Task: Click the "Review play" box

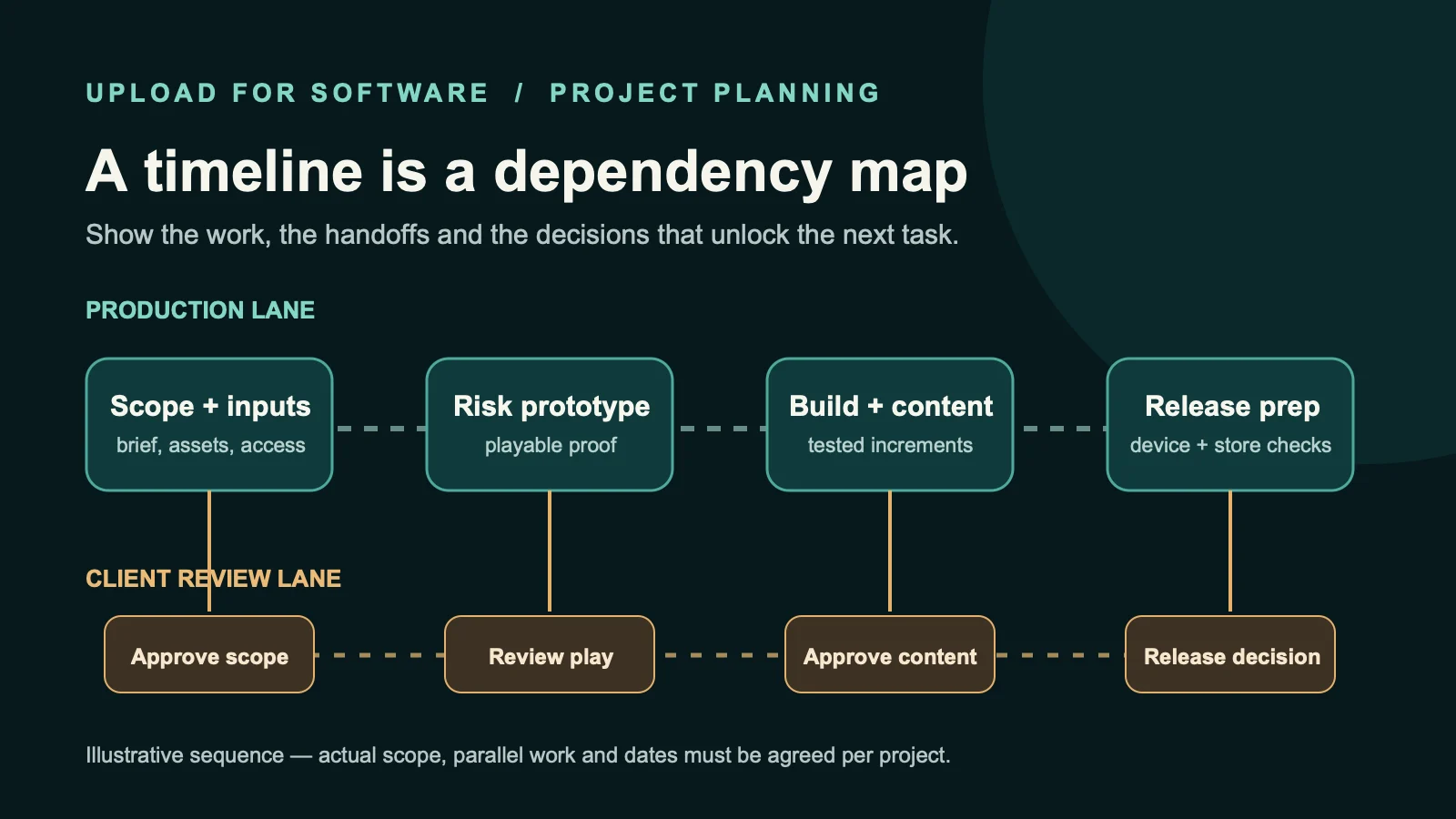Action: click(550, 654)
